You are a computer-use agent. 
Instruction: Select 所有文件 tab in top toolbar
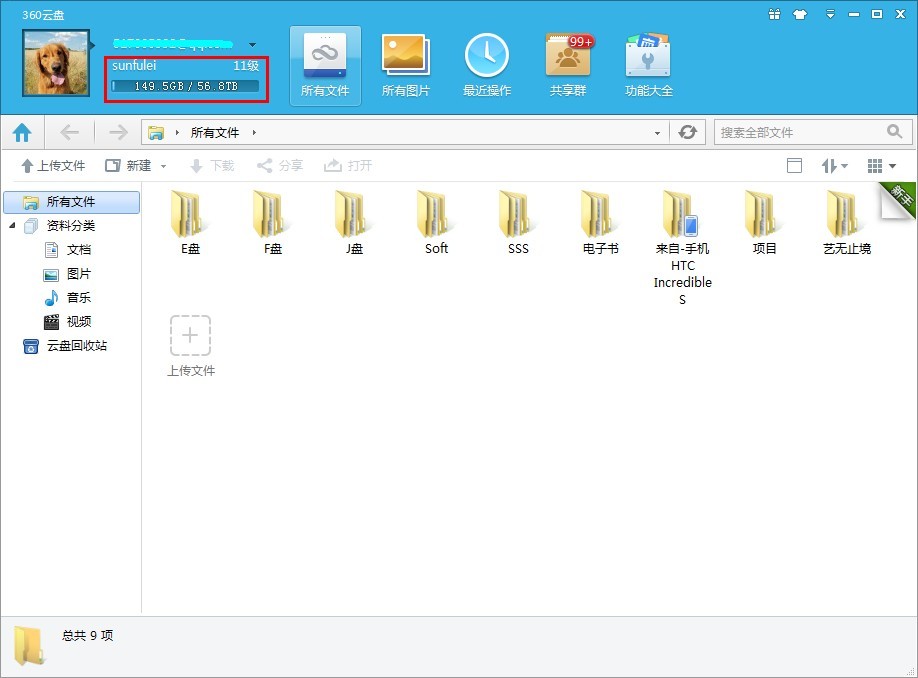[x=325, y=66]
